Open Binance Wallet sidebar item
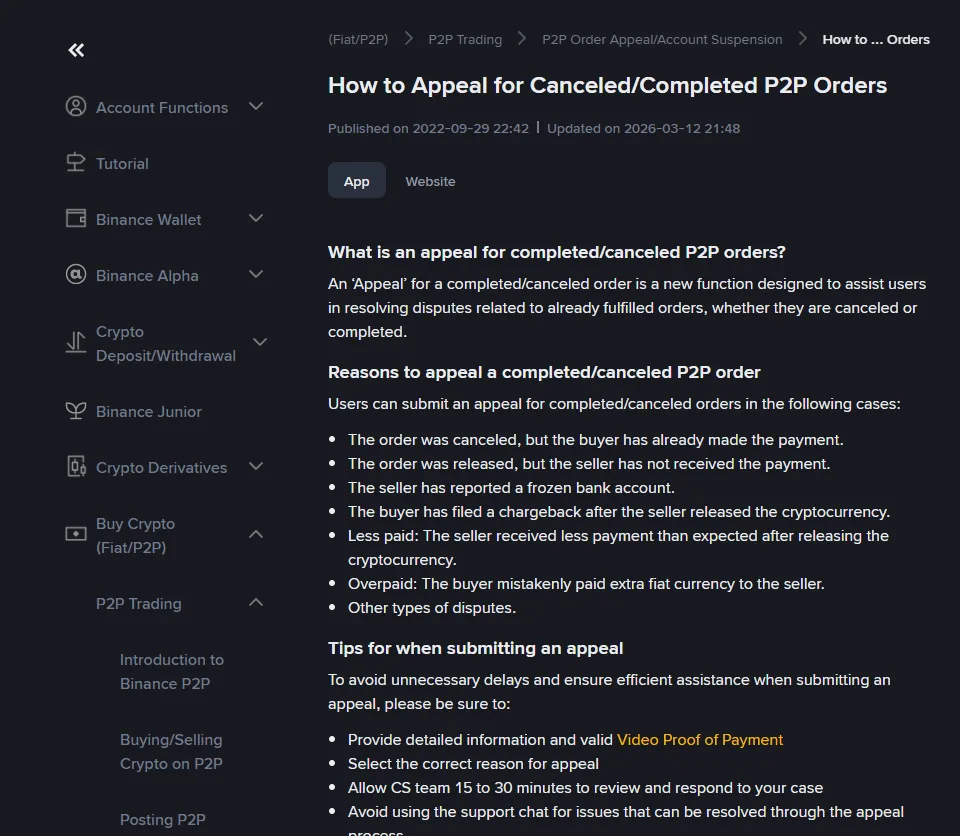 (x=149, y=220)
